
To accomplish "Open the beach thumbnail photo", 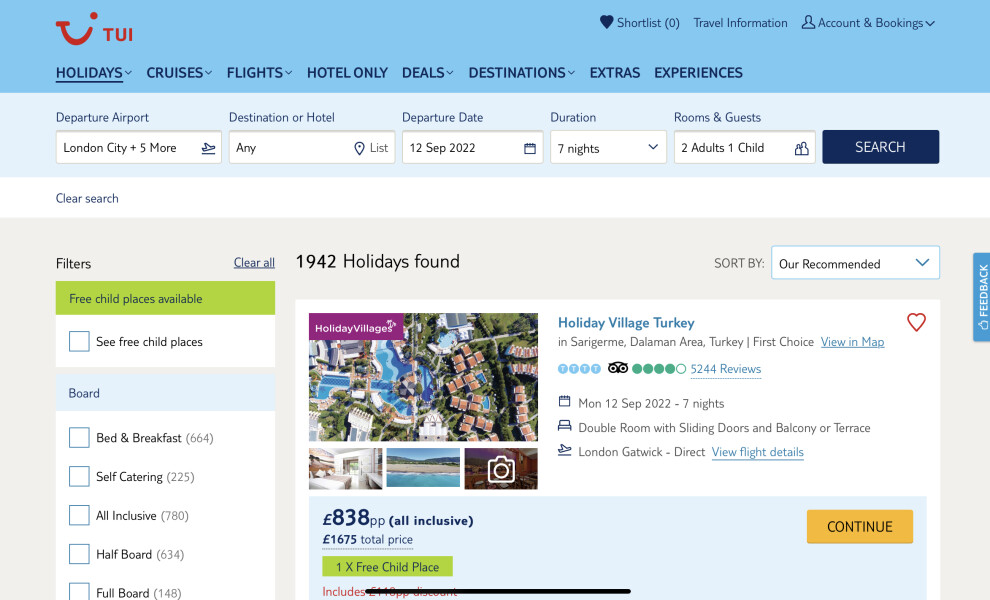I will [423, 468].
